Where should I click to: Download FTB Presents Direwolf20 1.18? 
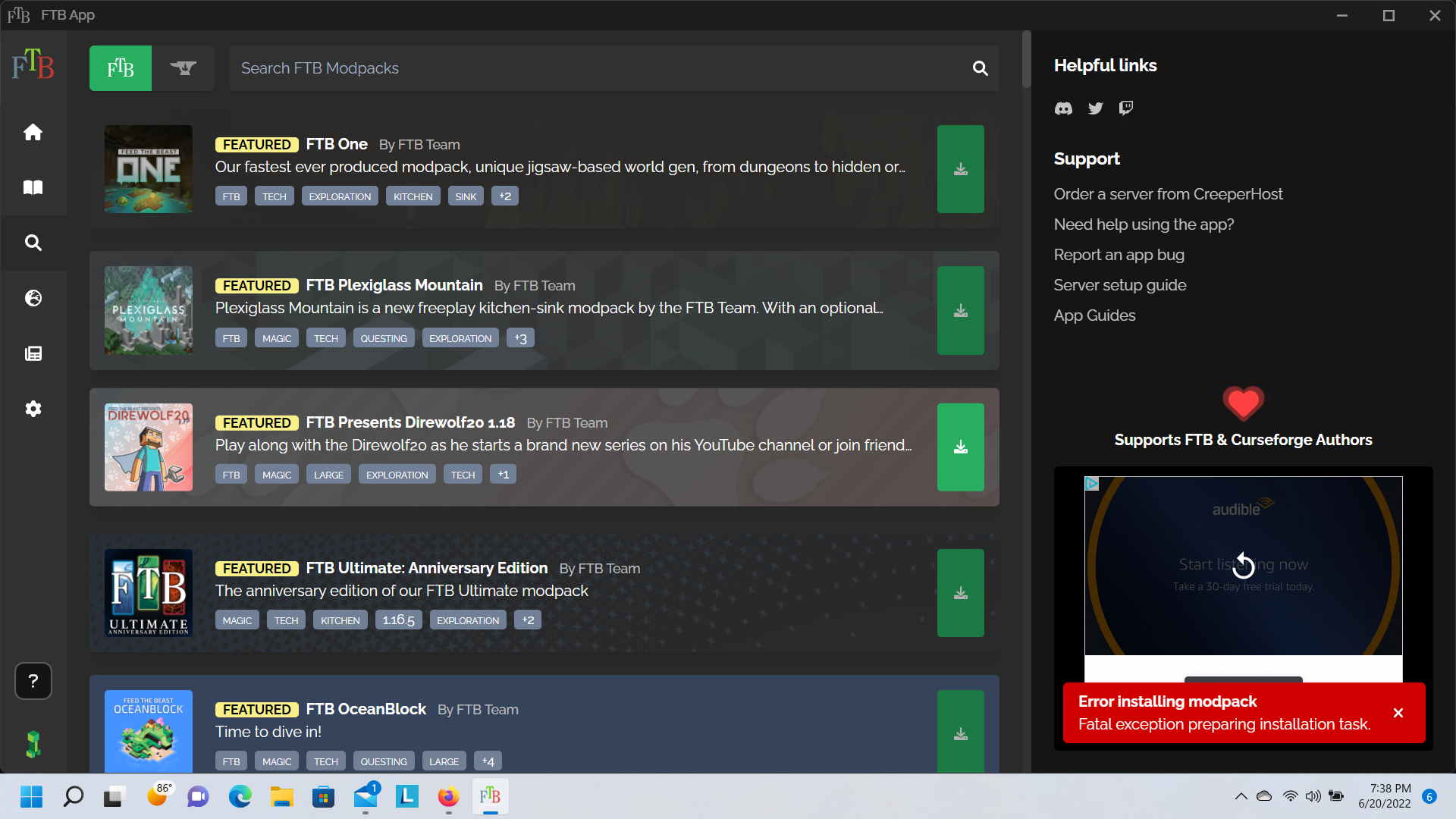pos(960,447)
